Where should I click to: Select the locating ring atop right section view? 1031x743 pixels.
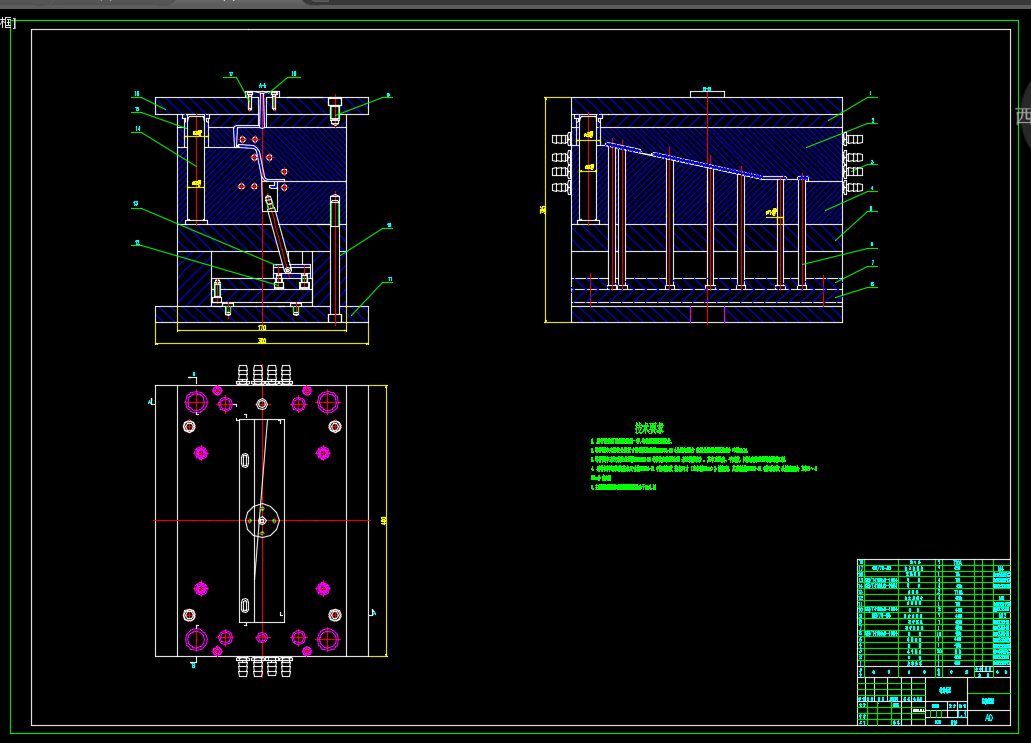pos(707,94)
